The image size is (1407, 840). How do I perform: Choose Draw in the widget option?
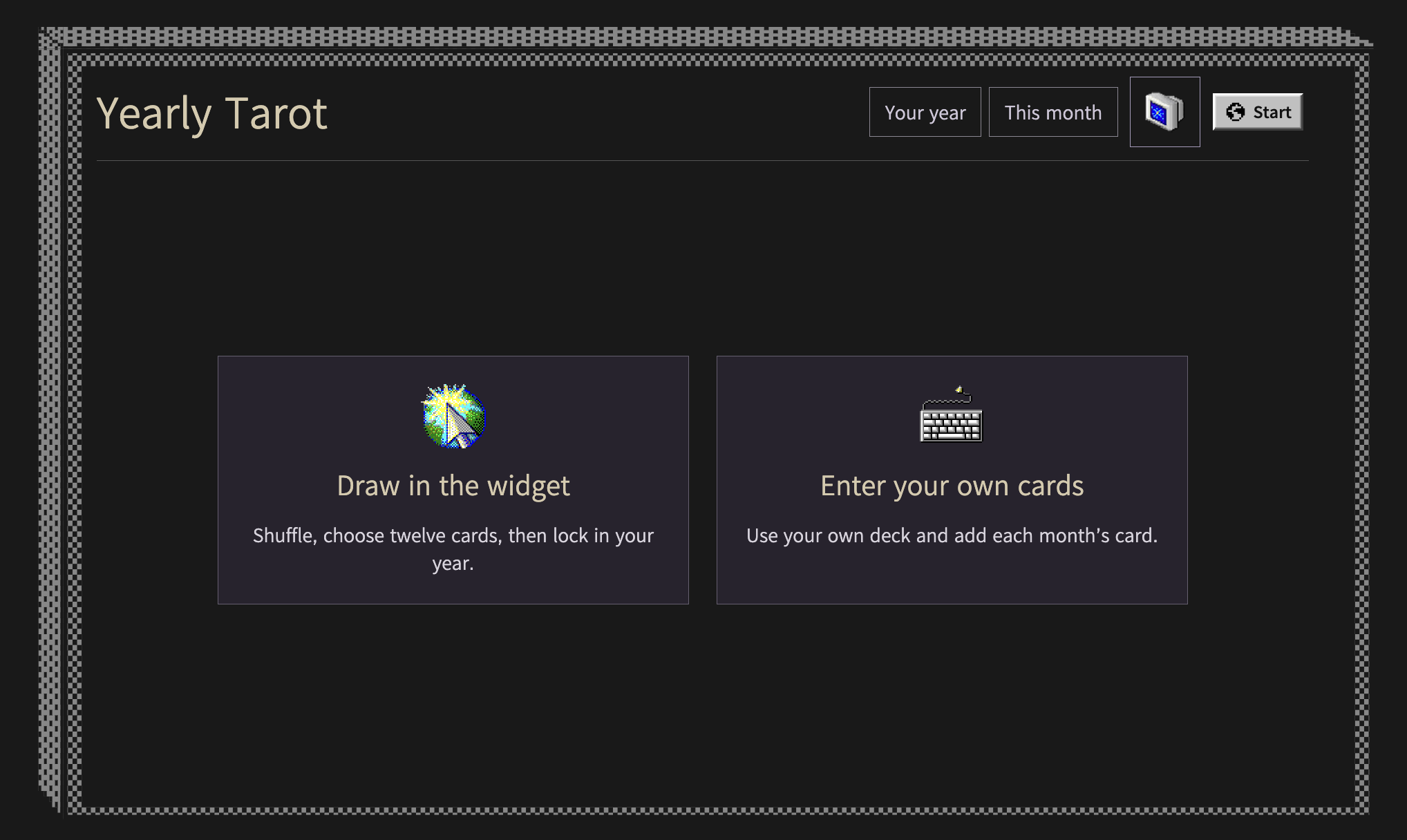pyautogui.click(x=453, y=480)
